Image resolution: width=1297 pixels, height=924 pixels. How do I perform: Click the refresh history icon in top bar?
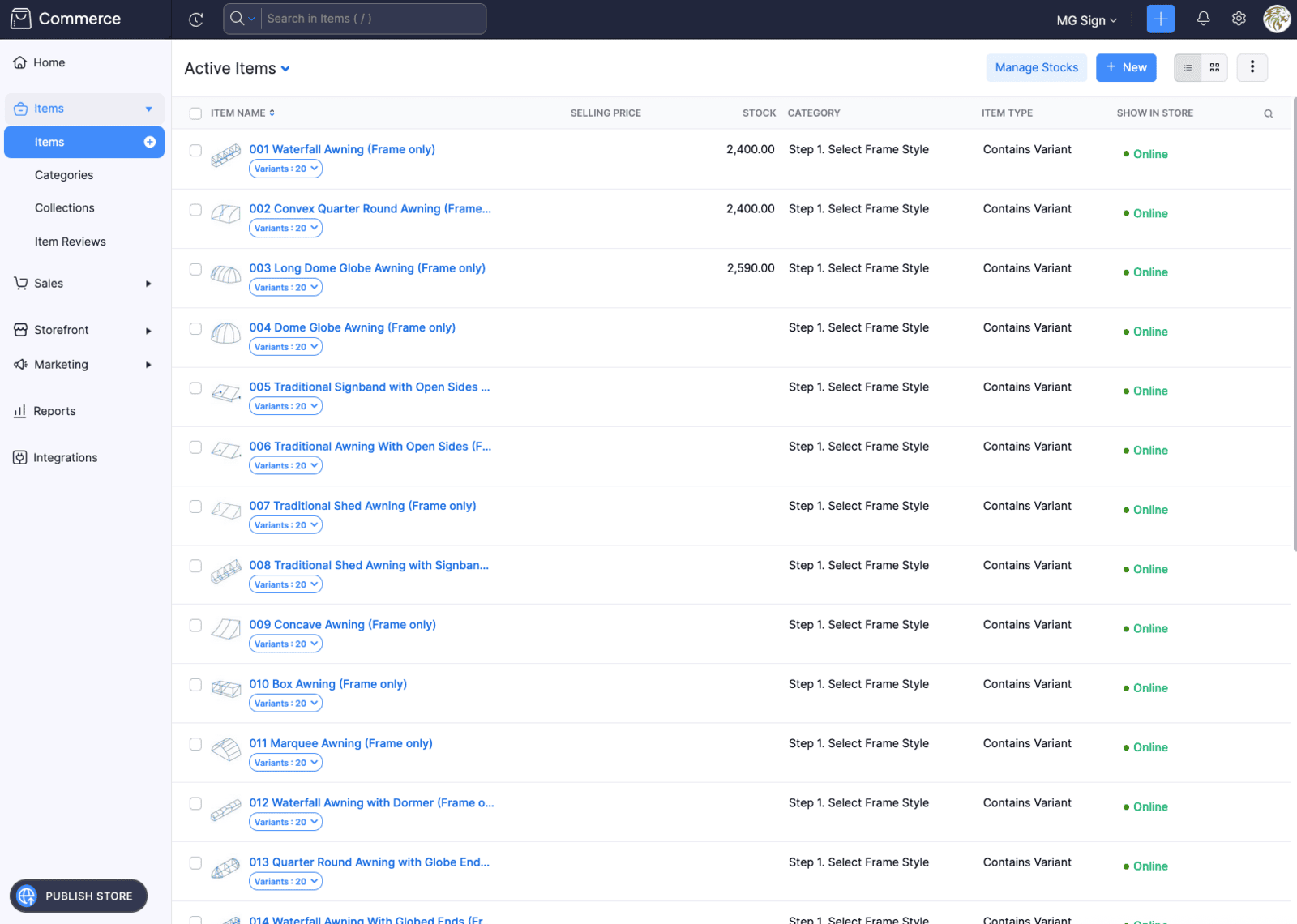(x=195, y=19)
